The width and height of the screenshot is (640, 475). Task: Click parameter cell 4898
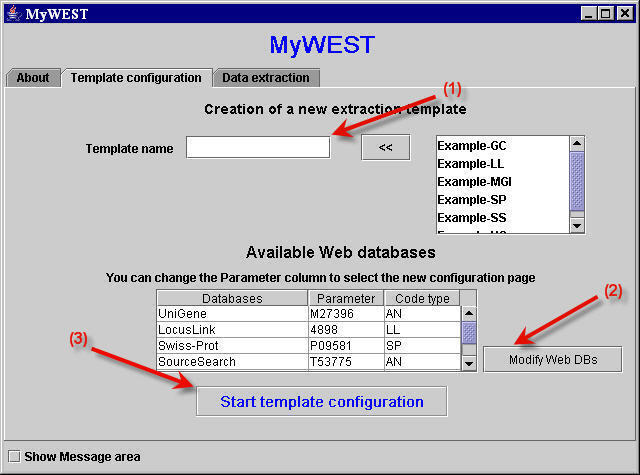tap(346, 329)
